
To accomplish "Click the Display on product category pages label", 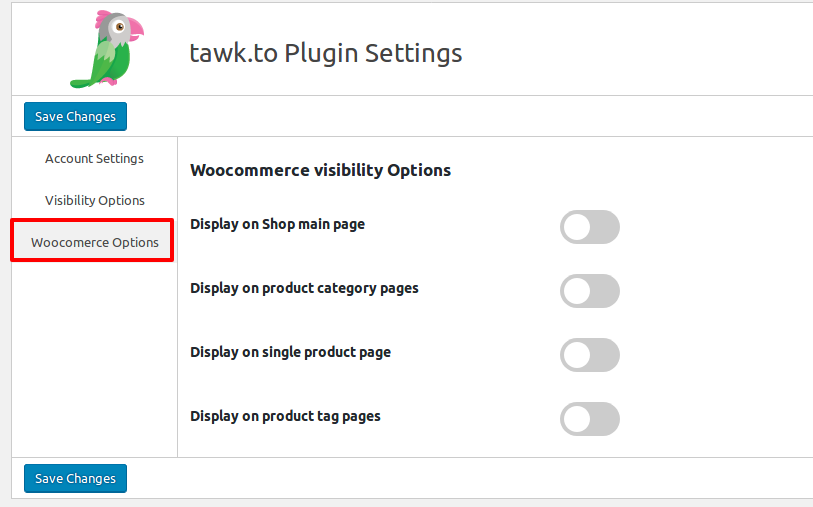I will (x=304, y=288).
